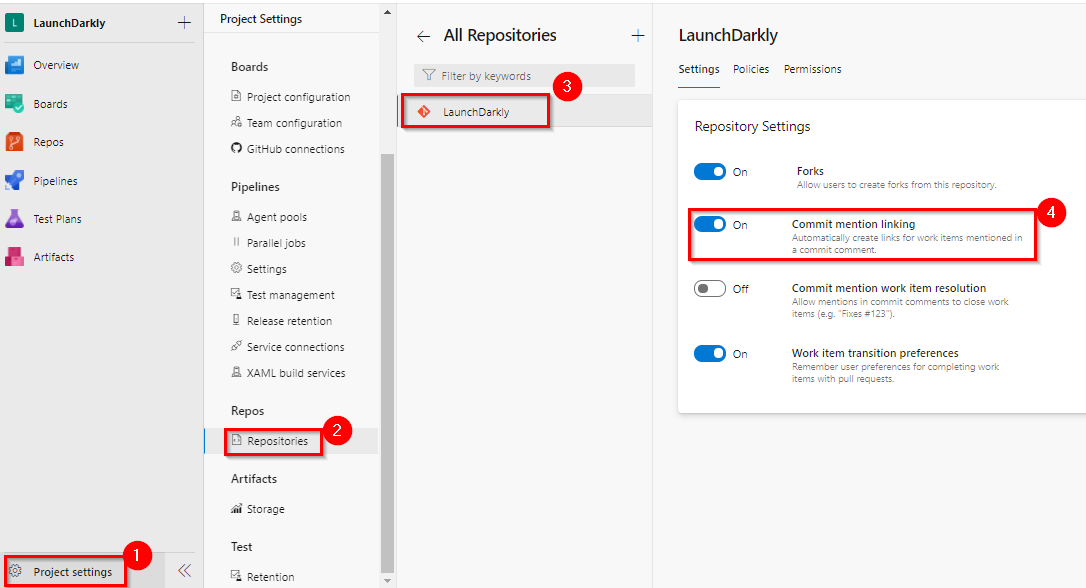Viewport: 1086px width, 588px height.
Task: Select Agent pools under Pipelines
Action: (277, 217)
